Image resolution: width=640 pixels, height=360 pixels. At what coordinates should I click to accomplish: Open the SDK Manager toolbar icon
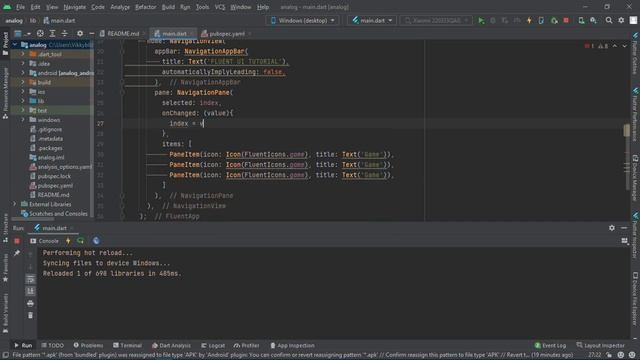[x=593, y=20]
